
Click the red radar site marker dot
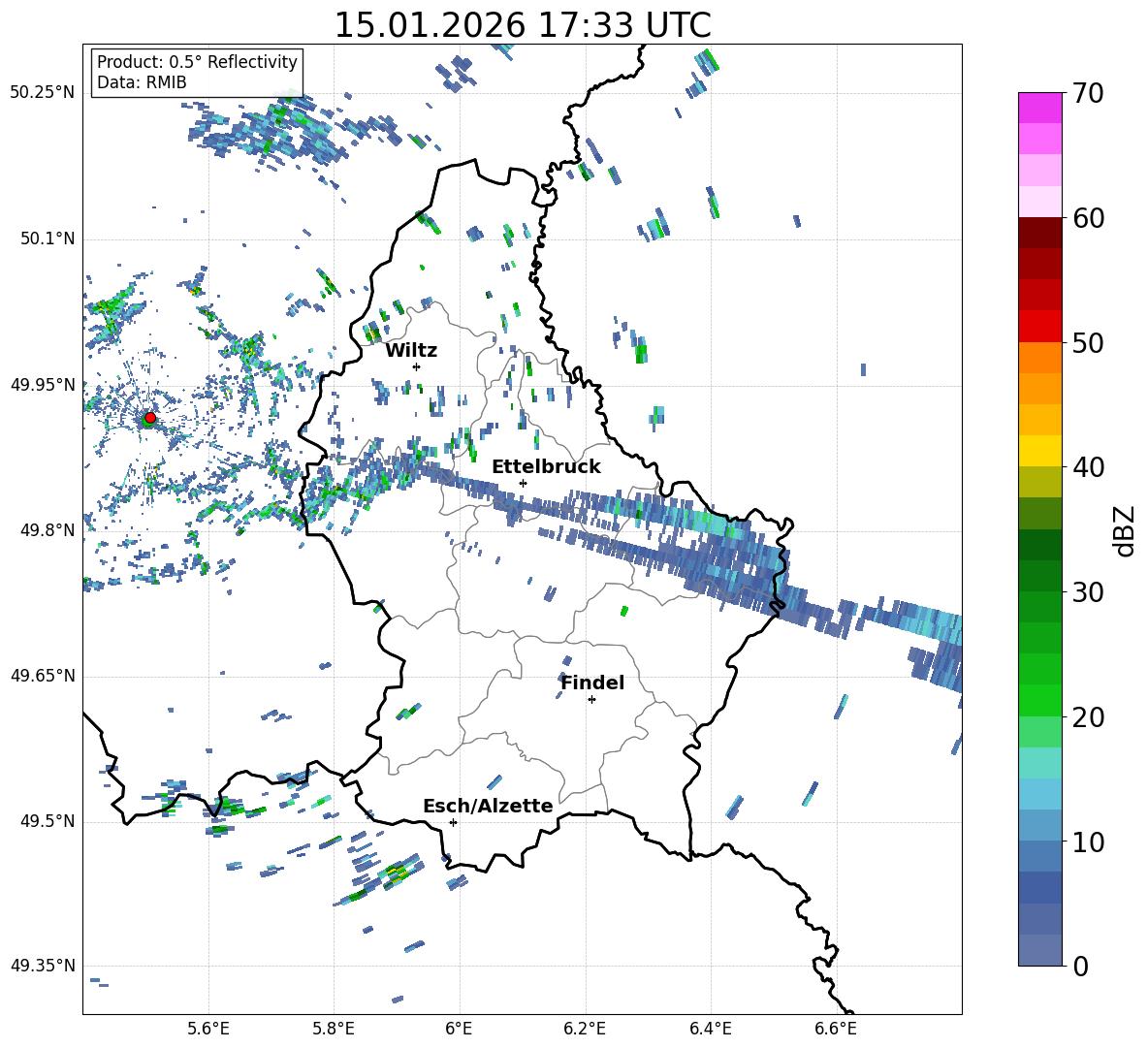click(x=150, y=418)
